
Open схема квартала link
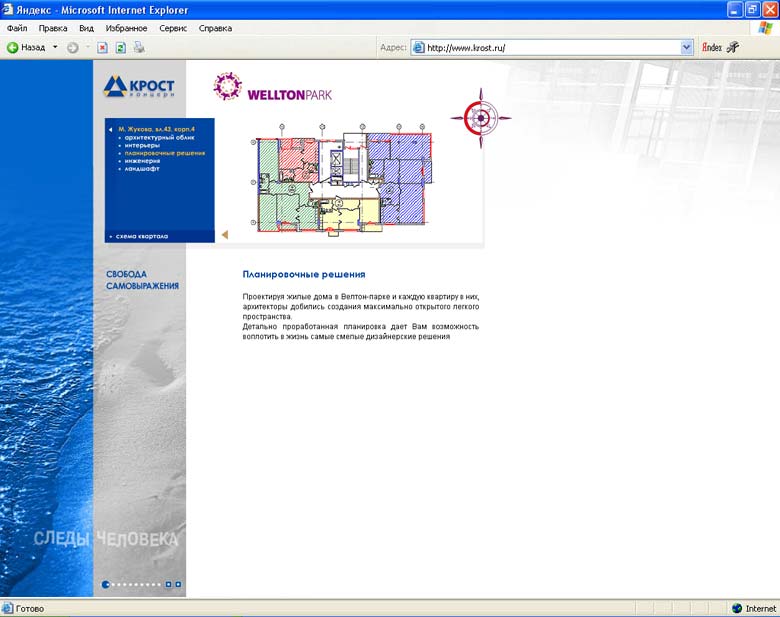click(142, 236)
